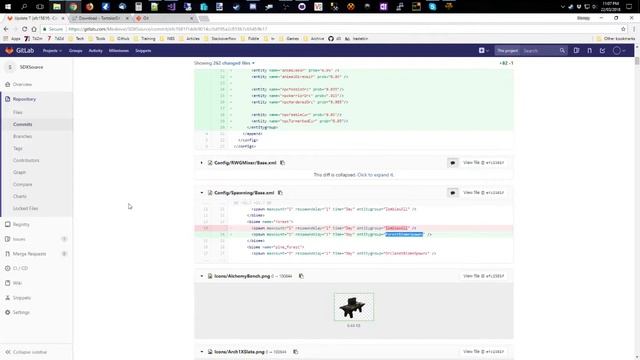Click the AlchemyBench image thumbnail
Viewport: 640px width, 360px height.
point(354,307)
